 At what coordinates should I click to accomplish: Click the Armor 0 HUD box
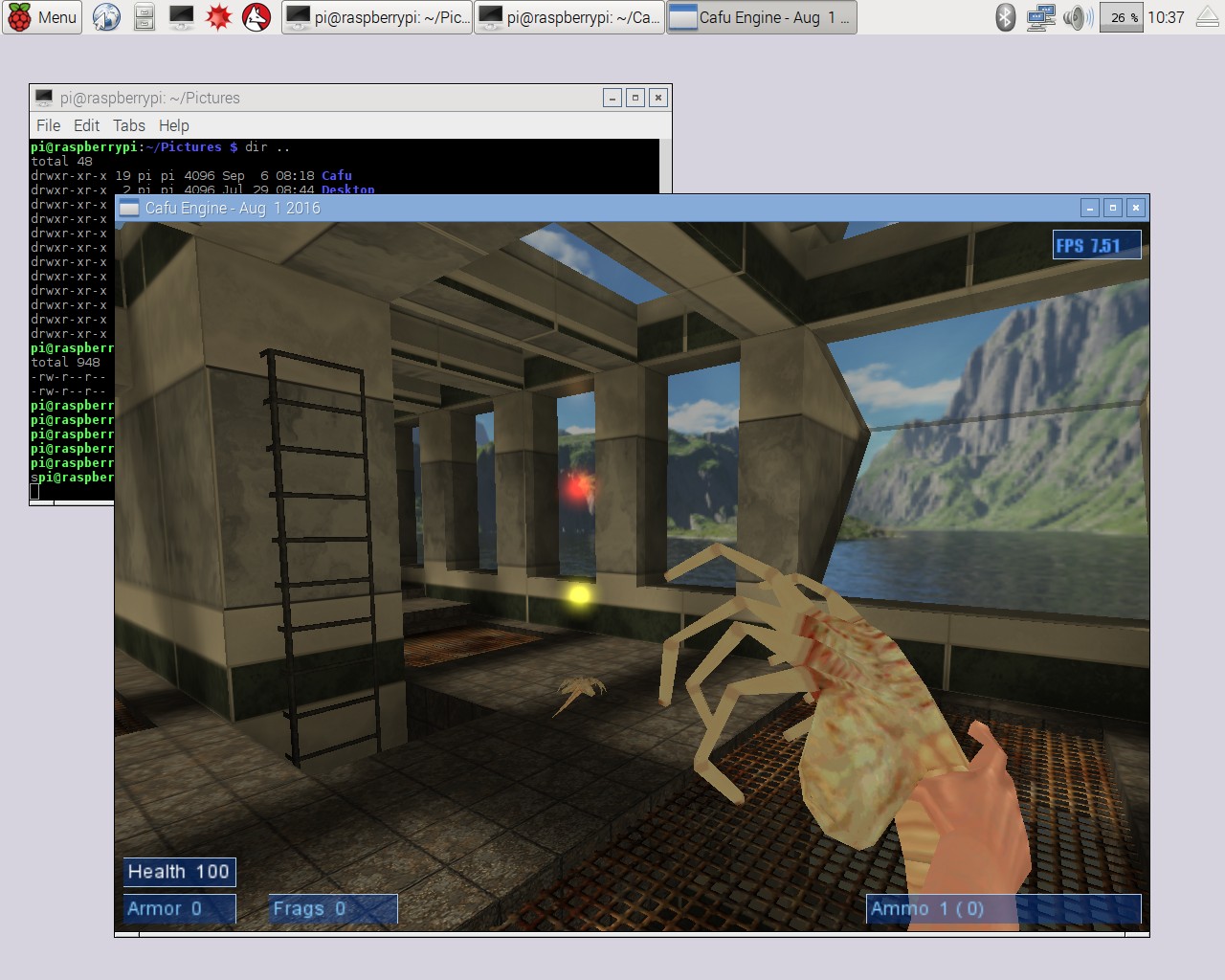[x=179, y=909]
